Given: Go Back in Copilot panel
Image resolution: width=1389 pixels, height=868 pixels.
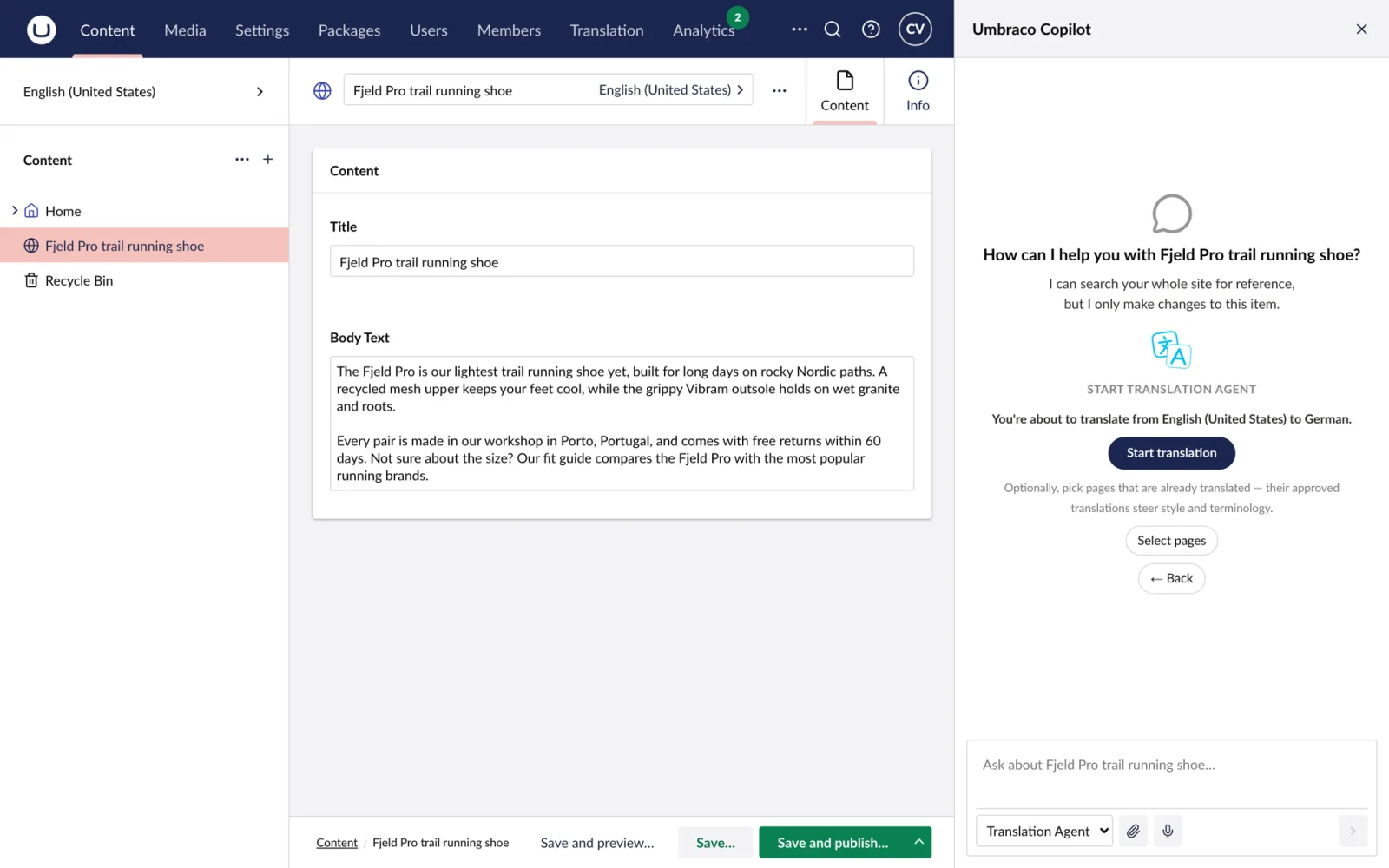Looking at the screenshot, I should click(x=1171, y=579).
